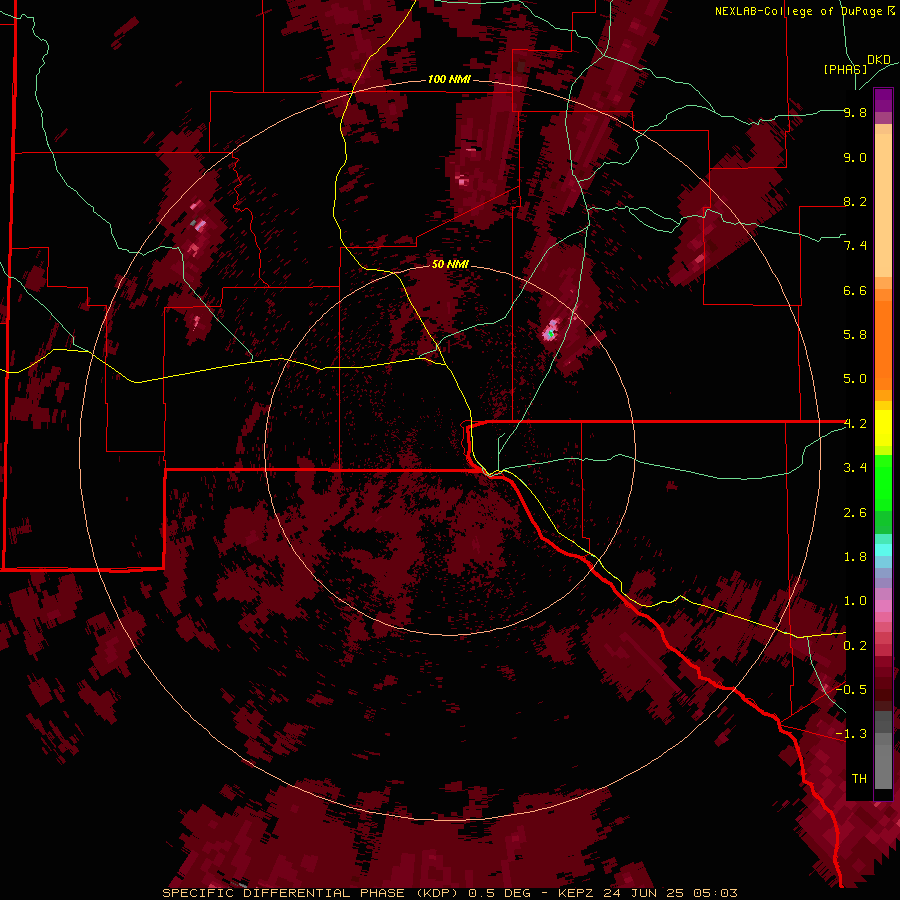This screenshot has height=900, width=900.
Task: Click the 5.0 legend value
Action: 855,379
